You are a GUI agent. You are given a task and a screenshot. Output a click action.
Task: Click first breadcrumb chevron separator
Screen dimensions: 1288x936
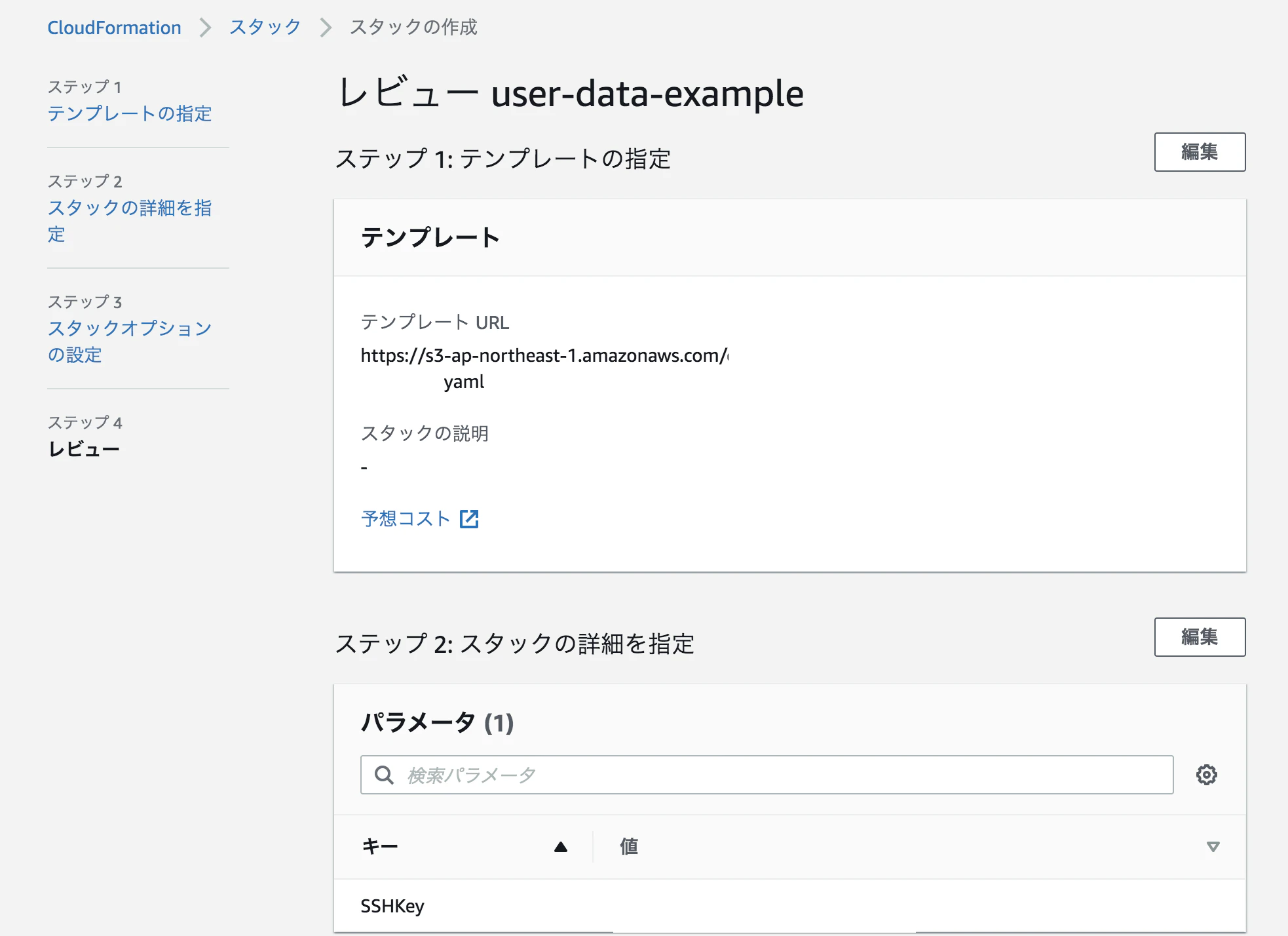(x=205, y=28)
